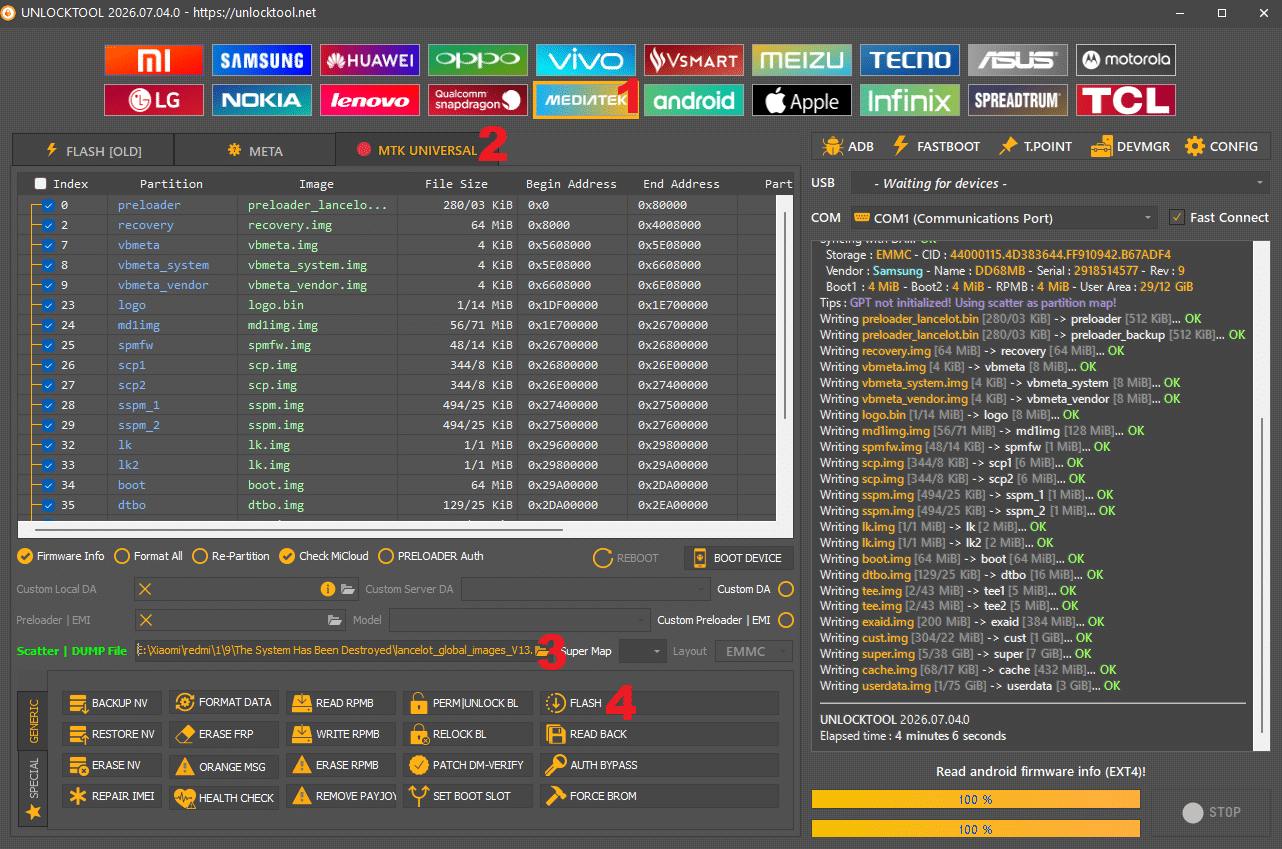Click the BOOT DEVICE button
This screenshot has width=1282, height=849.
[738, 558]
